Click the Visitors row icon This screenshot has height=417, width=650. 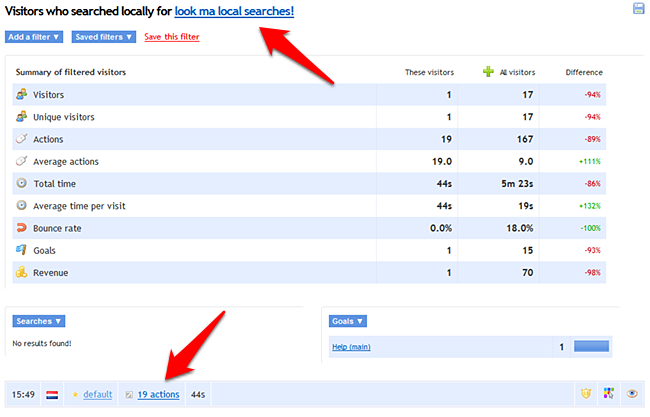point(22,95)
